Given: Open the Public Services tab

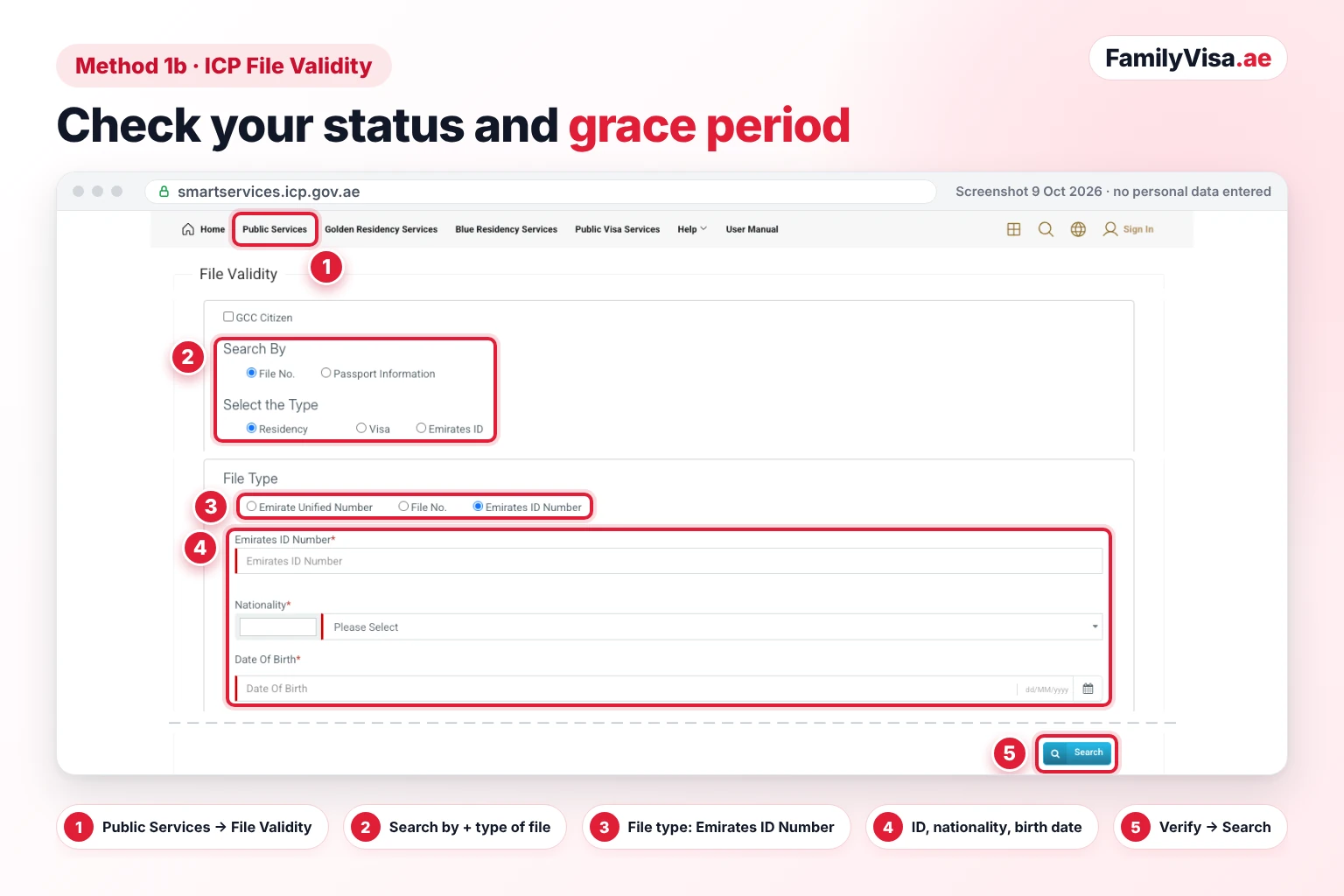Looking at the screenshot, I should point(275,229).
